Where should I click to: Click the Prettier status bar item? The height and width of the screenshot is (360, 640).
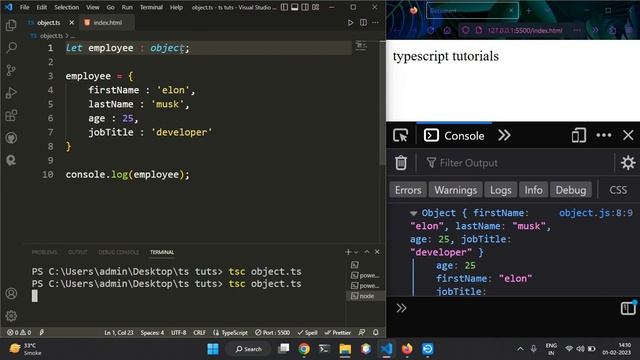coord(338,333)
